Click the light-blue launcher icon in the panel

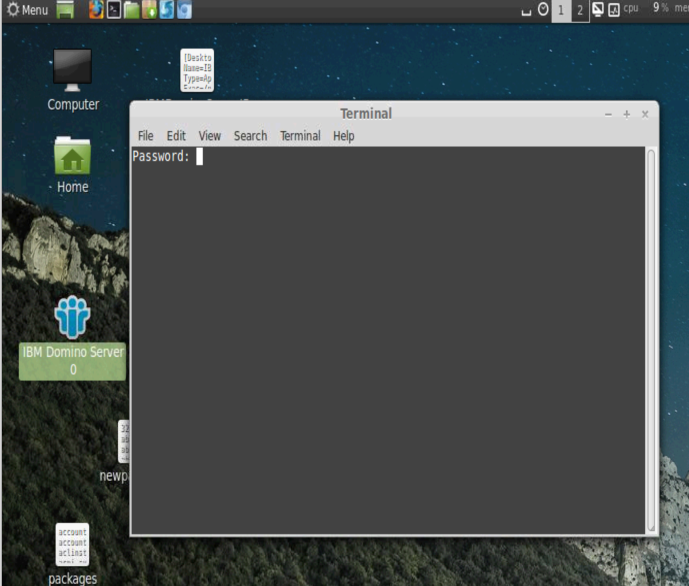click(185, 10)
